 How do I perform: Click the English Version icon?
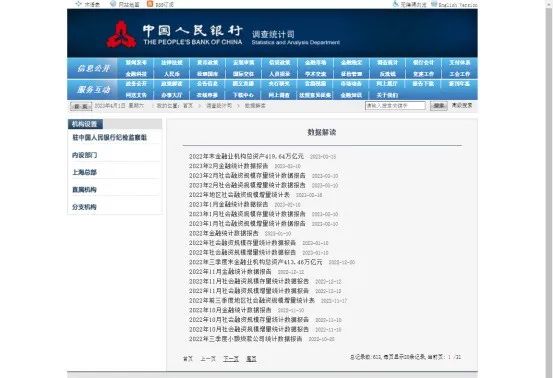[434, 4]
